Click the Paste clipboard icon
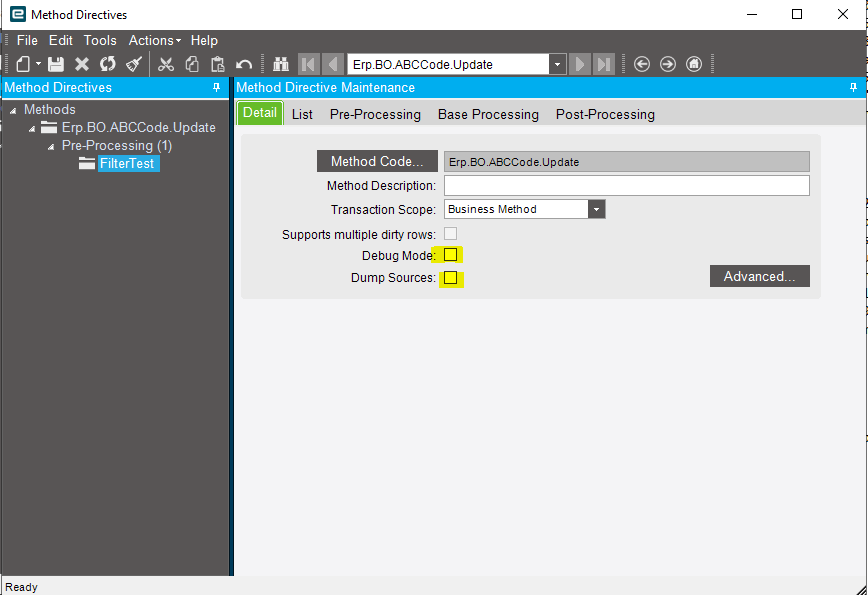 tap(218, 64)
